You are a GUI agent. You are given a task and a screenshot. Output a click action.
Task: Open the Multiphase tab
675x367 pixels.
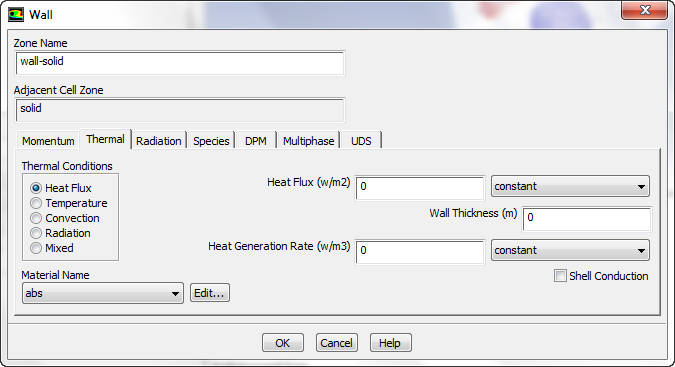tap(308, 141)
